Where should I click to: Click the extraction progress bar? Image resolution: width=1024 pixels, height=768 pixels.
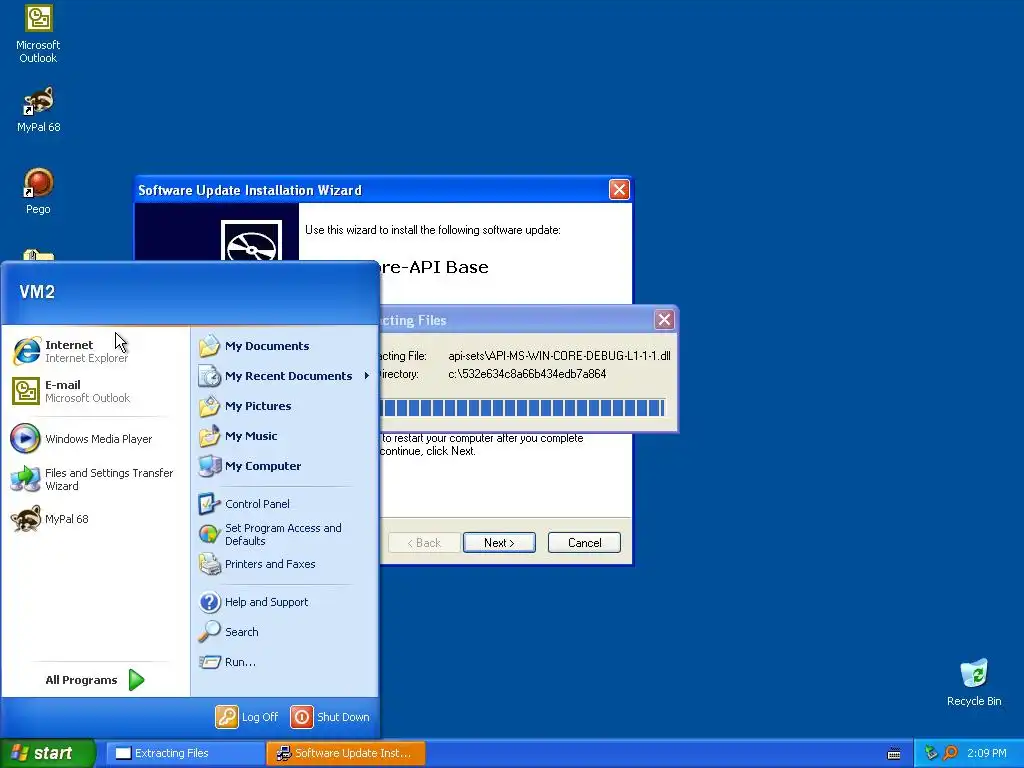(522, 408)
